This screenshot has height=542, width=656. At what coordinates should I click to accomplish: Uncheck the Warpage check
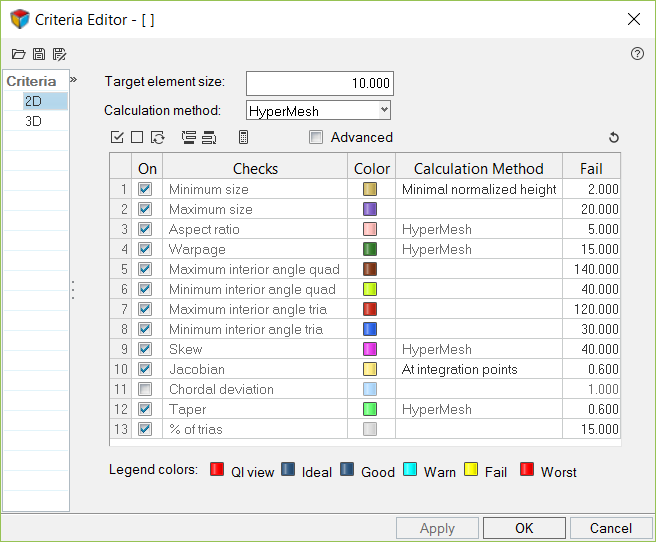point(145,249)
